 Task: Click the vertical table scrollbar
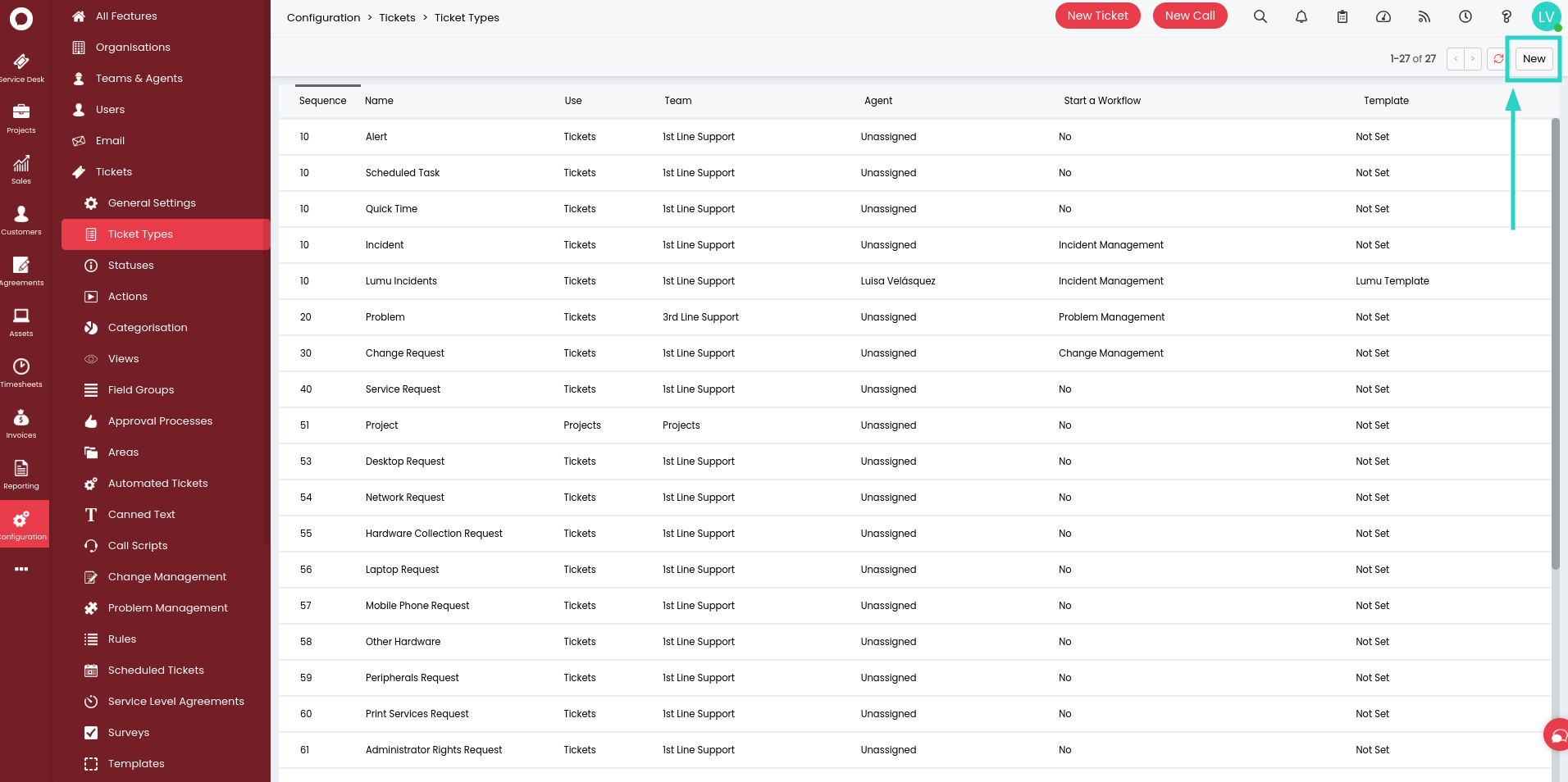coord(1555,344)
